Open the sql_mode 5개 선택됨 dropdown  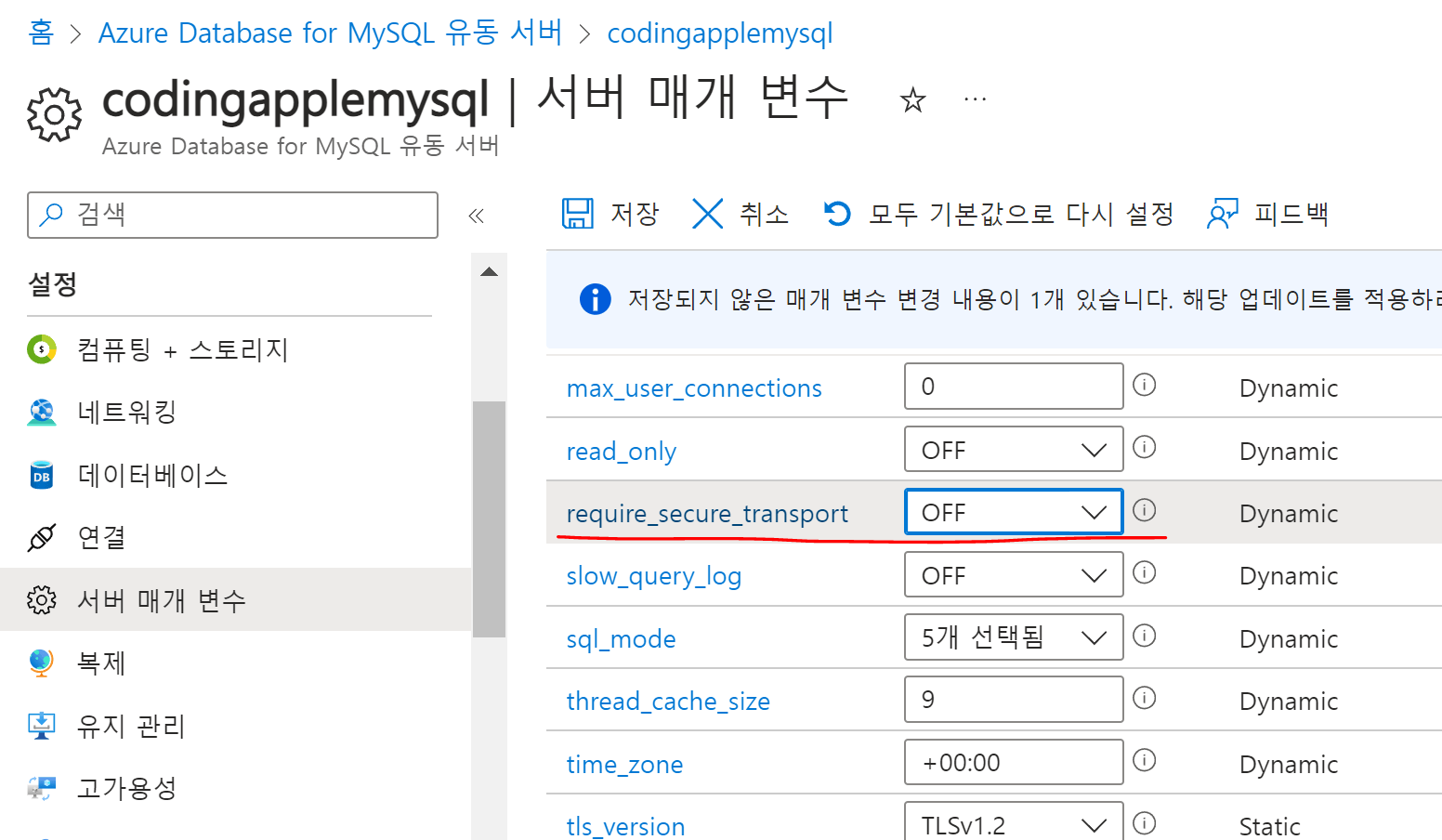click(x=1014, y=637)
